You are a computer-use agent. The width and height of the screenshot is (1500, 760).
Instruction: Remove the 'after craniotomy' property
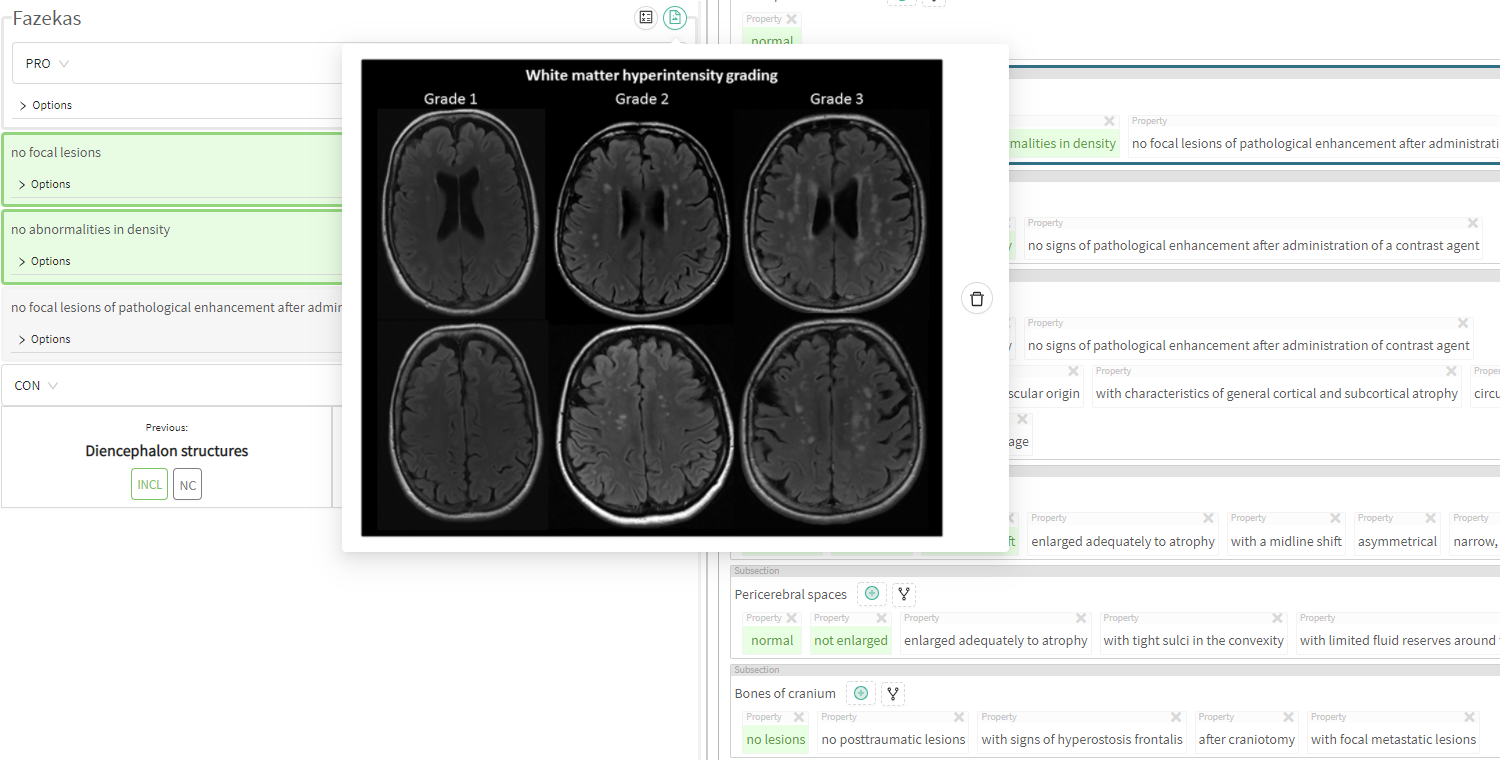pos(1289,717)
